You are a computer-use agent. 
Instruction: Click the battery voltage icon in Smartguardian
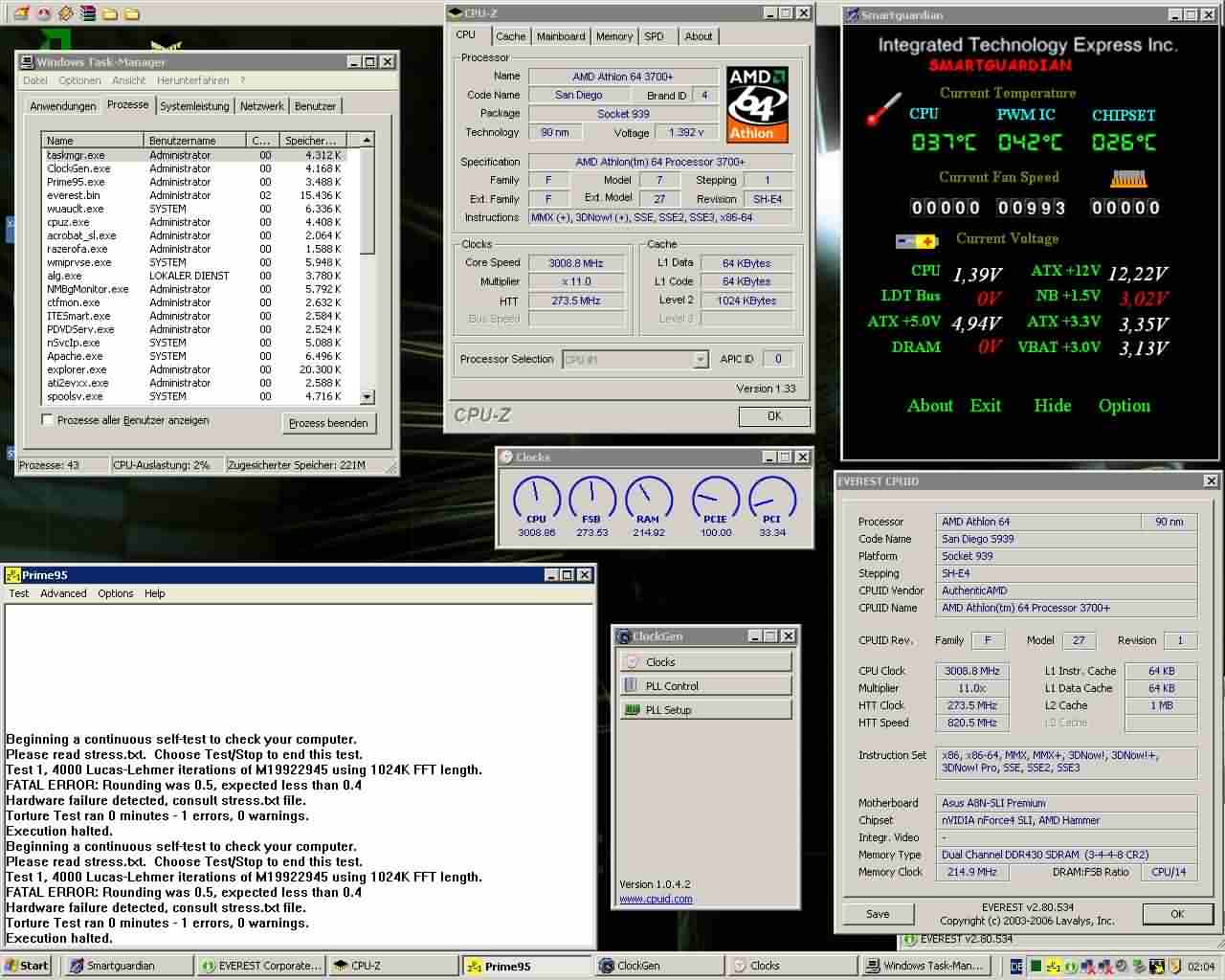[x=916, y=241]
